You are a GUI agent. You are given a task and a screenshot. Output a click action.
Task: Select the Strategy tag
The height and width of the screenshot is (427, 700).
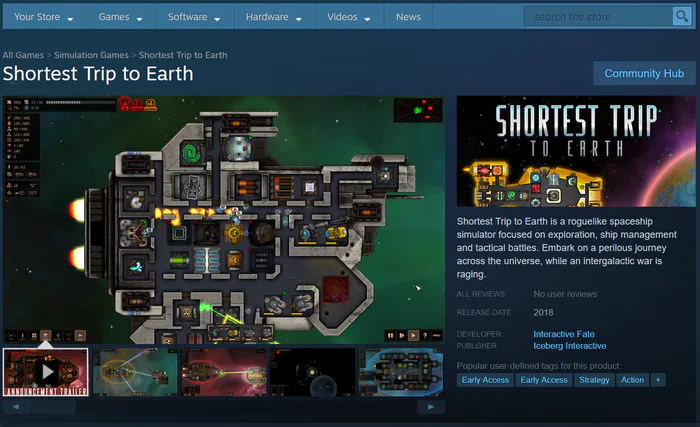pyautogui.click(x=594, y=380)
